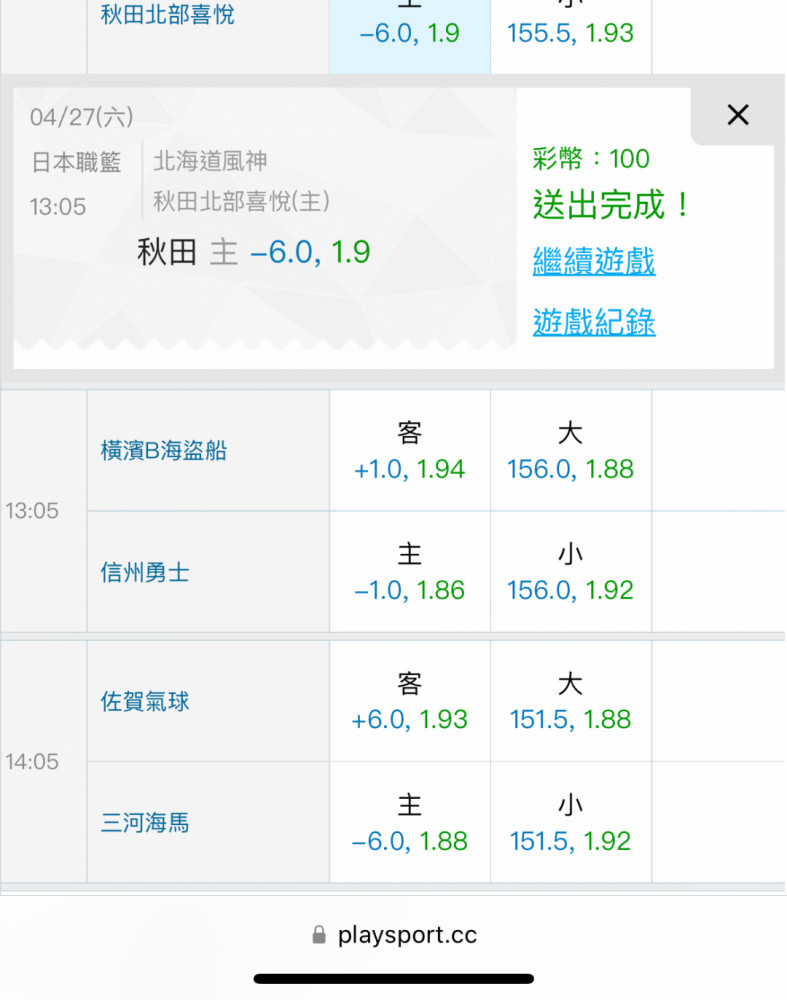Pick 小 156.0, 1.92 under option
787x1000 pixels.
pyautogui.click(x=570, y=572)
